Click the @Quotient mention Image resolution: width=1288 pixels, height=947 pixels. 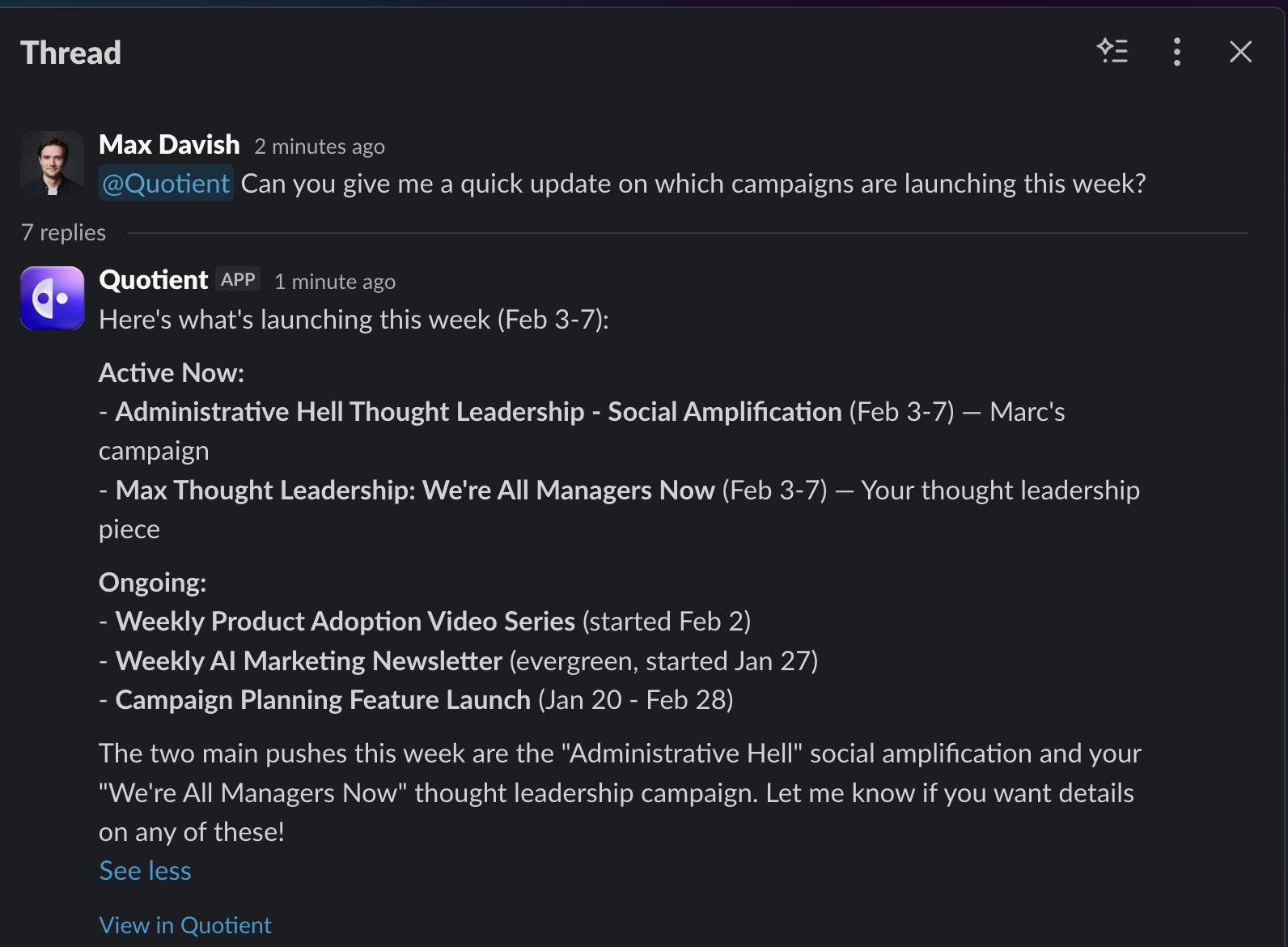[166, 184]
